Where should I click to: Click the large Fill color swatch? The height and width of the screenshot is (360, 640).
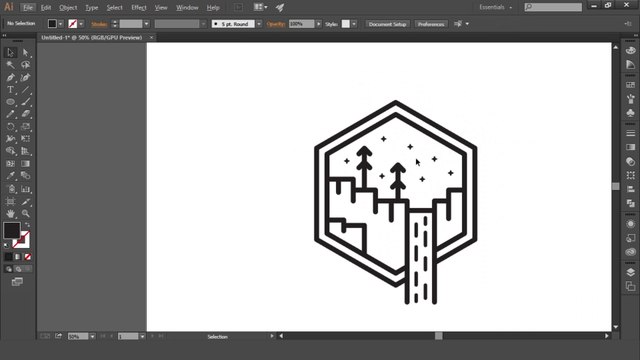tap(12, 230)
